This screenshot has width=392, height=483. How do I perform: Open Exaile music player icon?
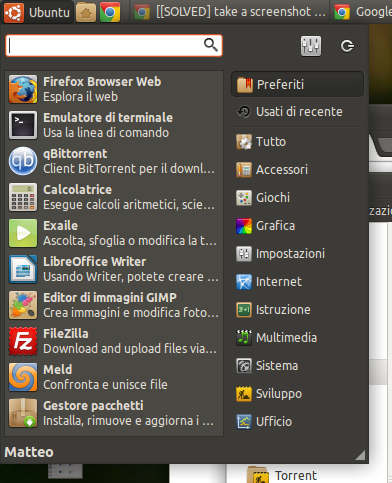(23, 233)
